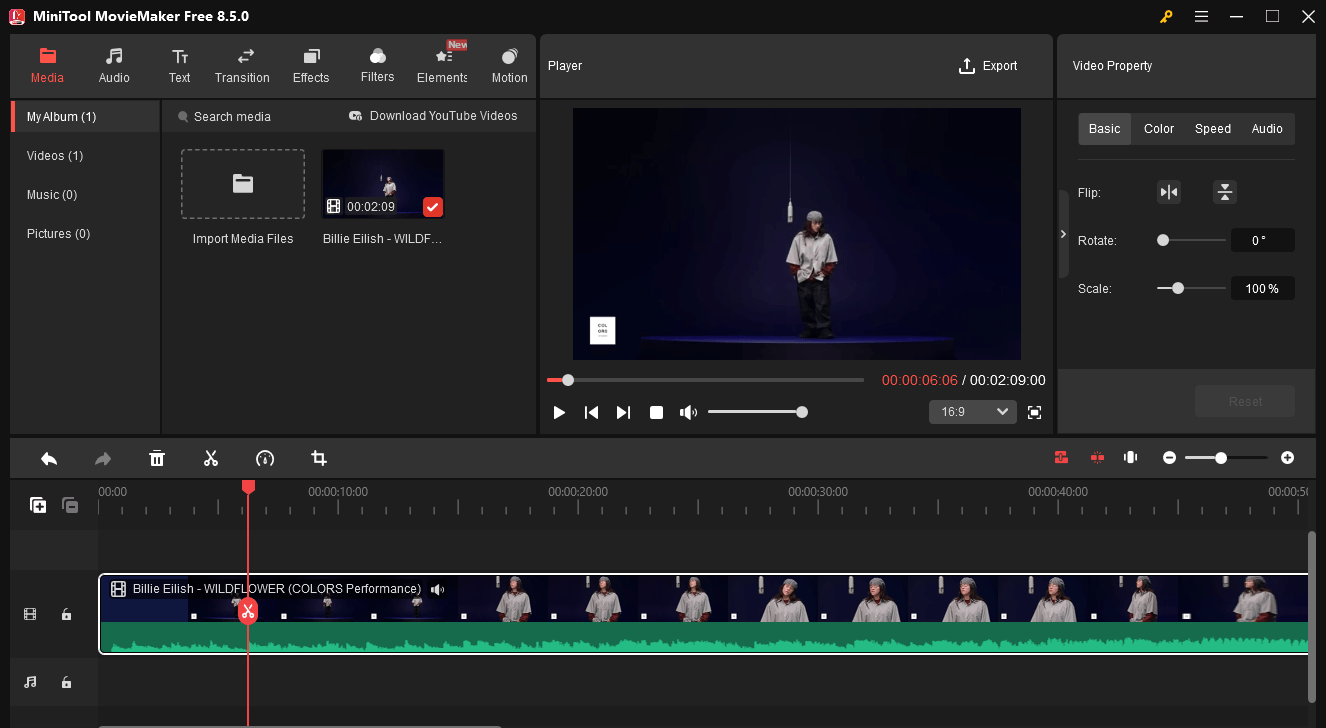Lock the audio track
1326x728 pixels.
click(x=66, y=682)
